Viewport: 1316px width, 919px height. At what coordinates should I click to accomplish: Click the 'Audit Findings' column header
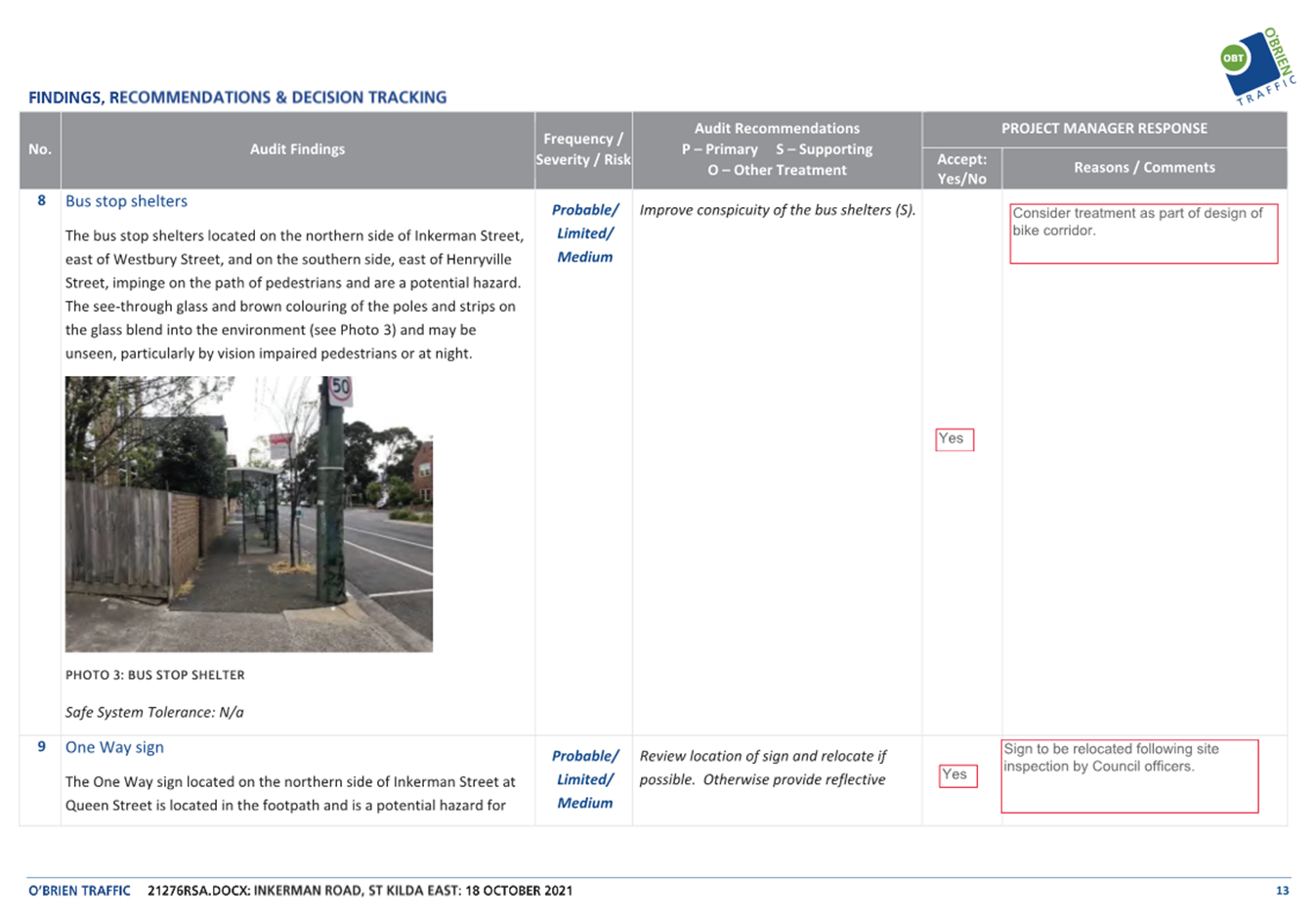tap(297, 149)
